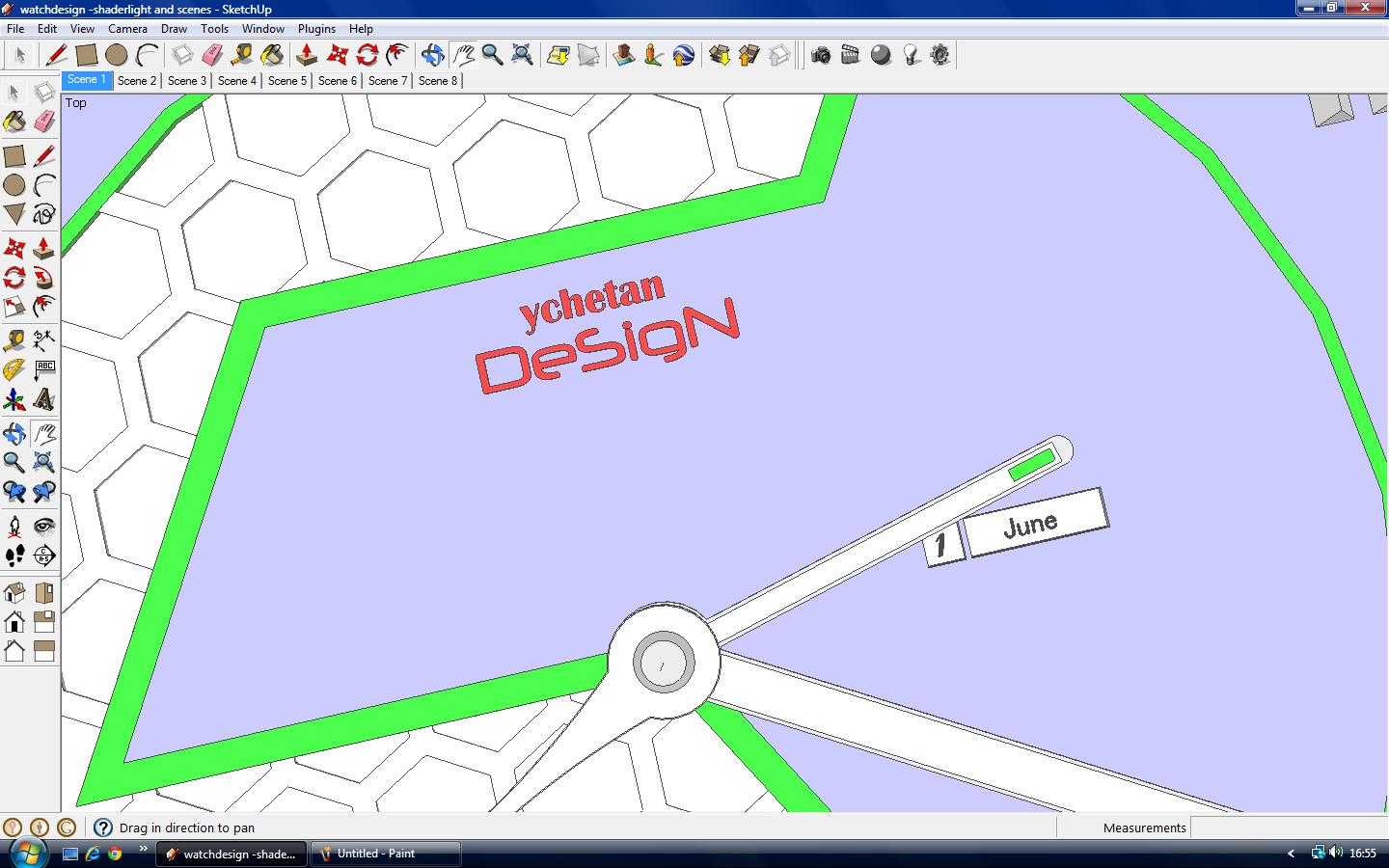The width and height of the screenshot is (1389, 868).
Task: Click Get Models icon in top toolbar
Action: point(720,55)
